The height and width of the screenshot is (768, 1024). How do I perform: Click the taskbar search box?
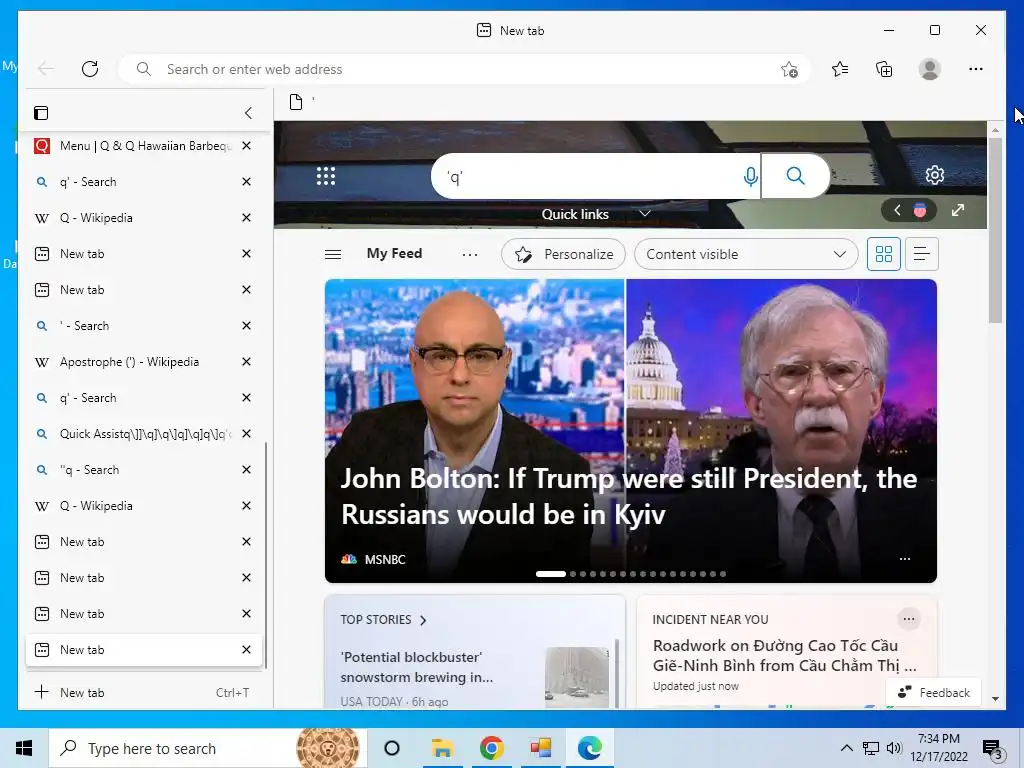point(206,748)
